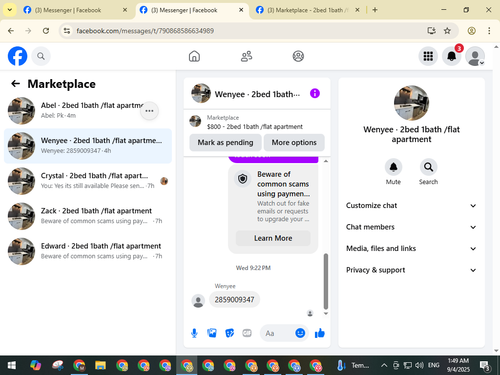This screenshot has width=500, height=375.
Task: Click the chat message scrollbar thumb
Action: click(x=326, y=282)
